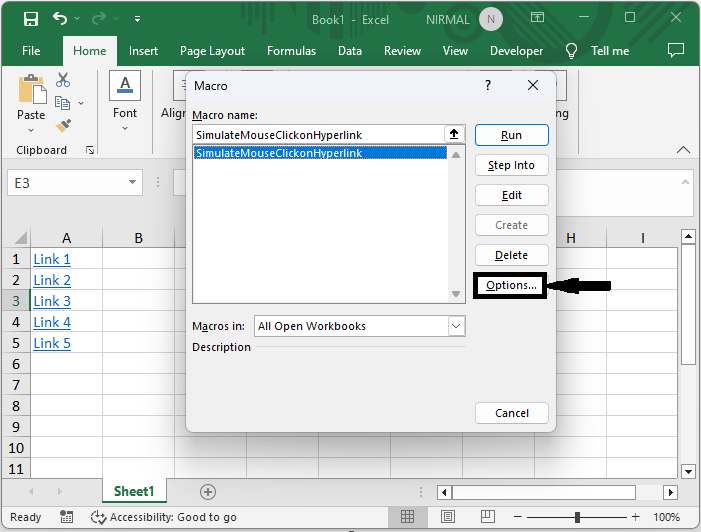Click the NIRMAL account avatar
This screenshot has height=532, width=701.
click(x=490, y=19)
